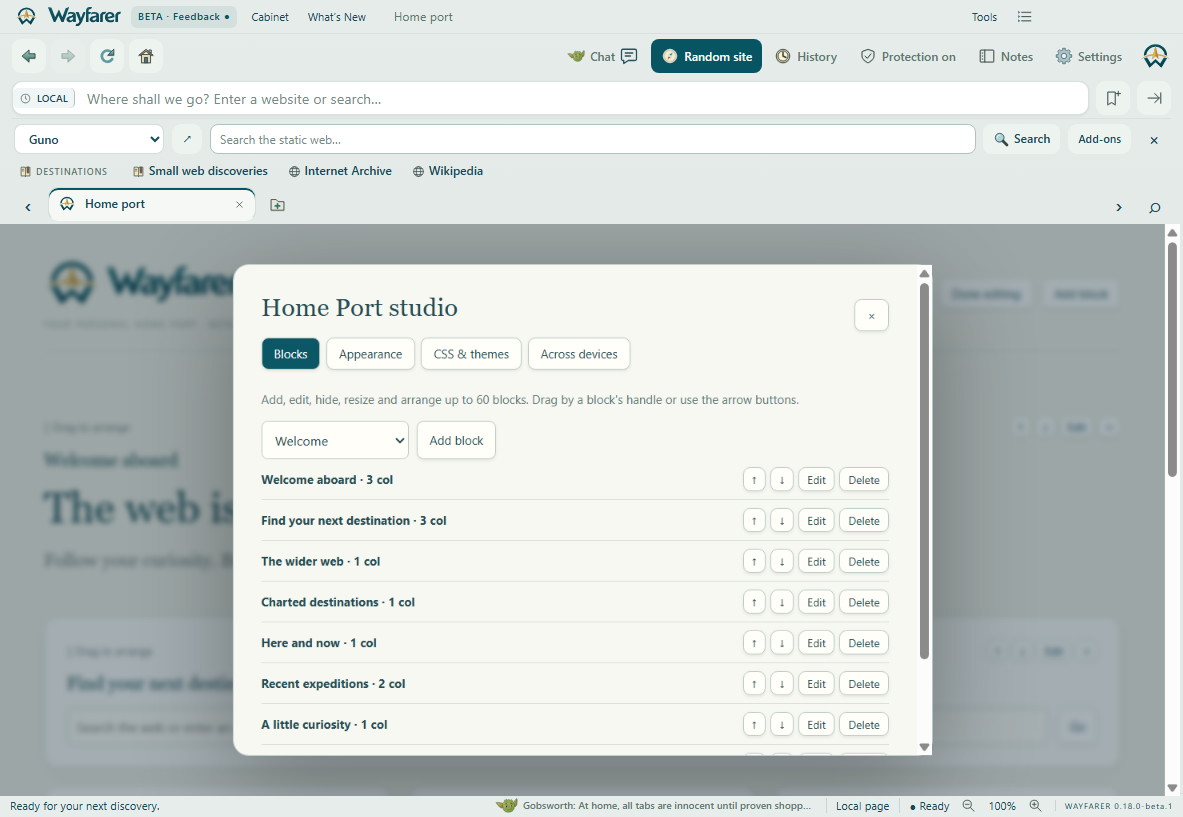Open the Guno search engine dropdown

pos(89,139)
